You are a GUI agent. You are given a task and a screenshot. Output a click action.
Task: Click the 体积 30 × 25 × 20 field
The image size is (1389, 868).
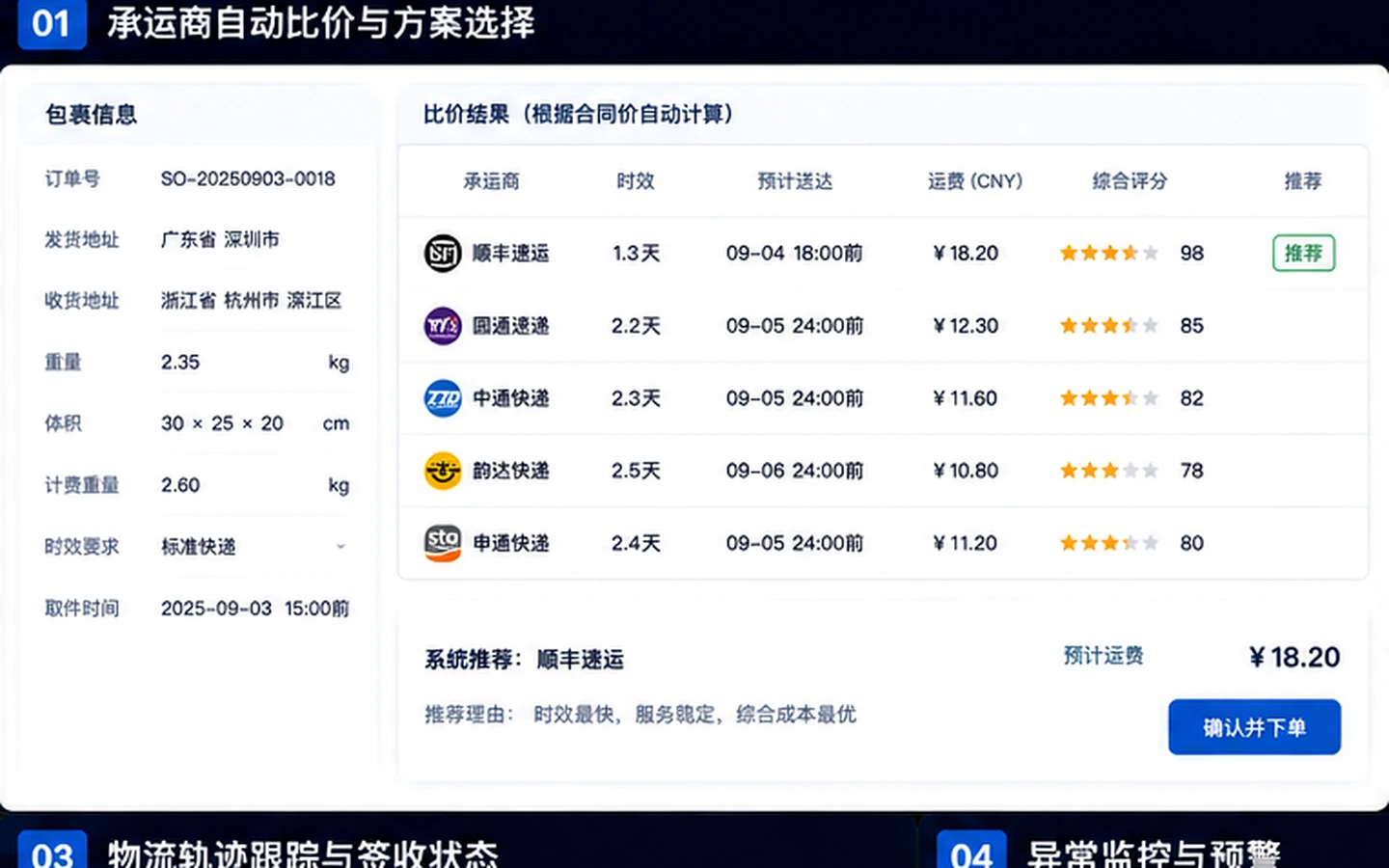point(255,423)
